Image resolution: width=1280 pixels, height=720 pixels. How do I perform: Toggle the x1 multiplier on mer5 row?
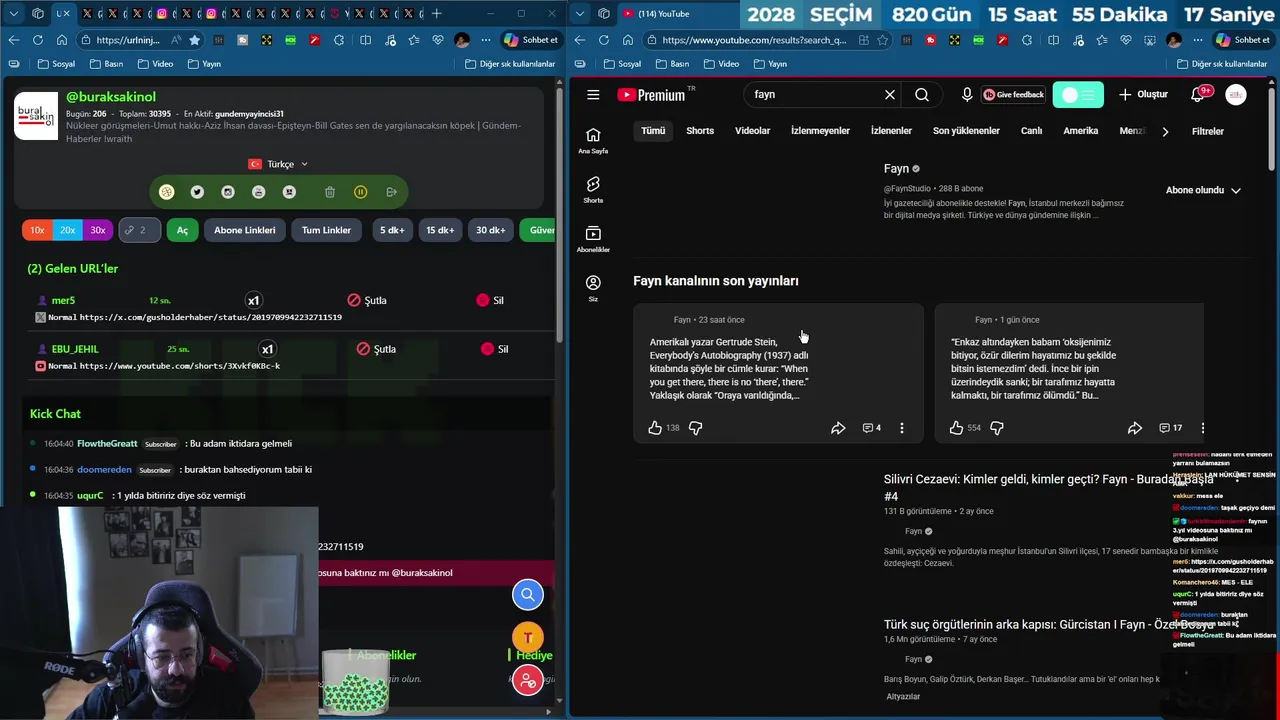tap(253, 300)
